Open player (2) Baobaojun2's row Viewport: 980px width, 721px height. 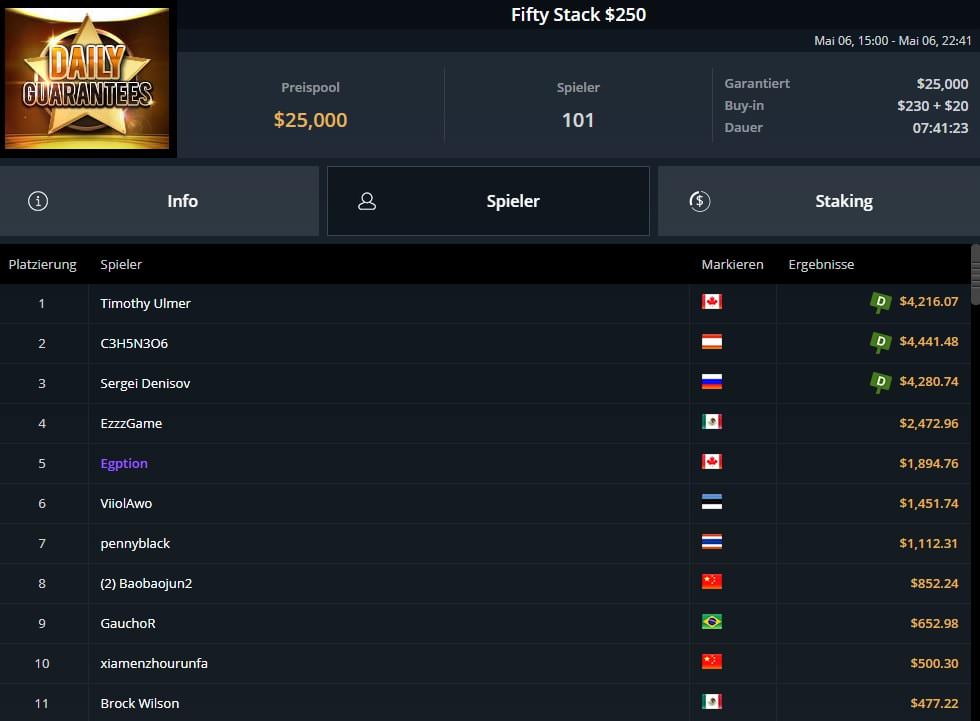tap(485, 584)
